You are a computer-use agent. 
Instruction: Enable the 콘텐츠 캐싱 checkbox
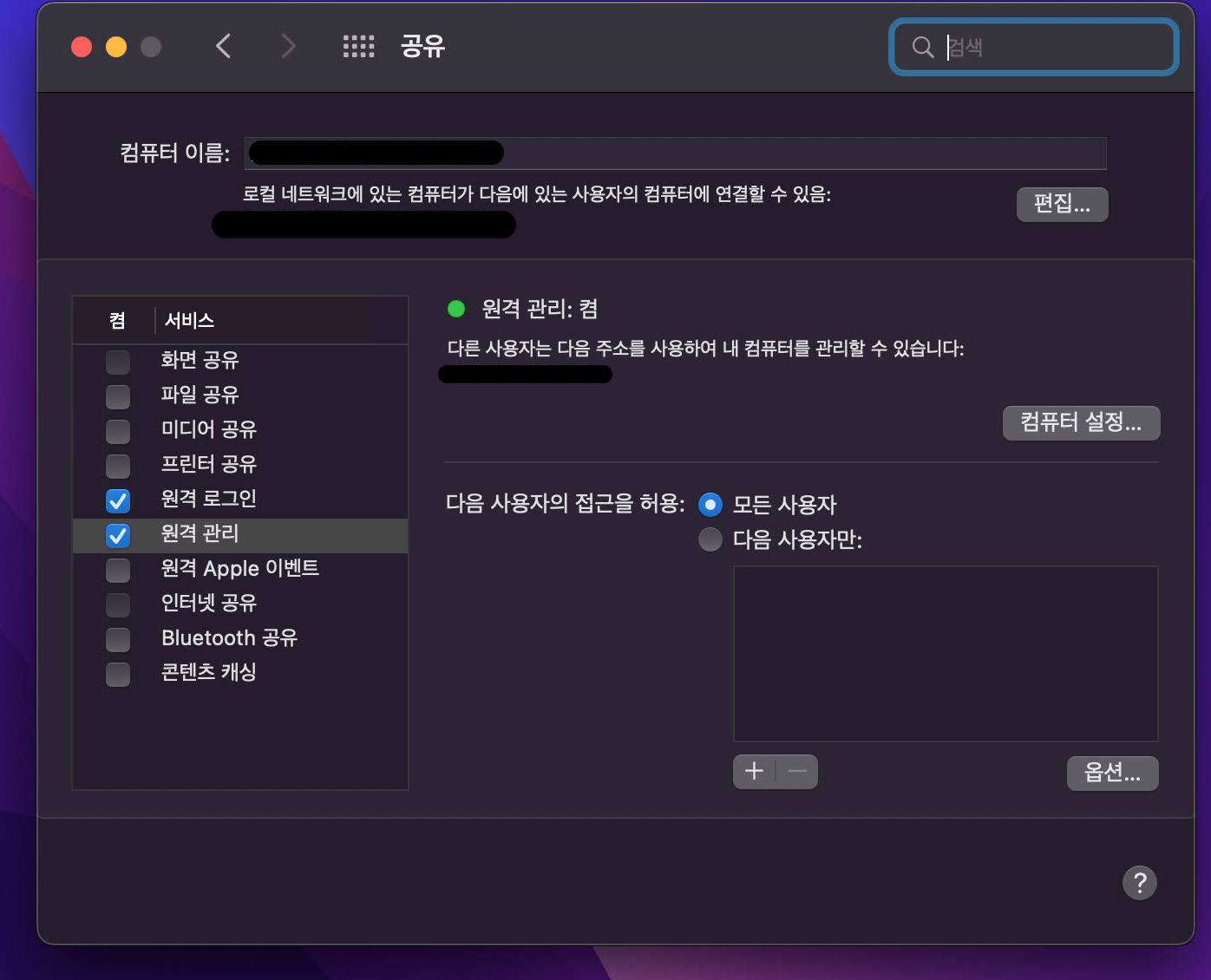[x=118, y=674]
